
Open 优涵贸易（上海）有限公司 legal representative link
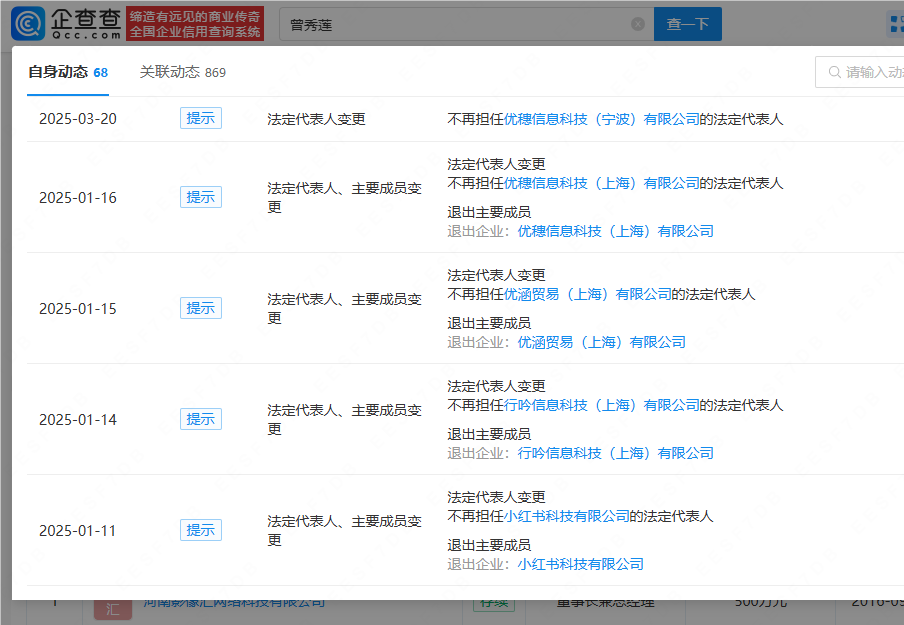pos(587,294)
